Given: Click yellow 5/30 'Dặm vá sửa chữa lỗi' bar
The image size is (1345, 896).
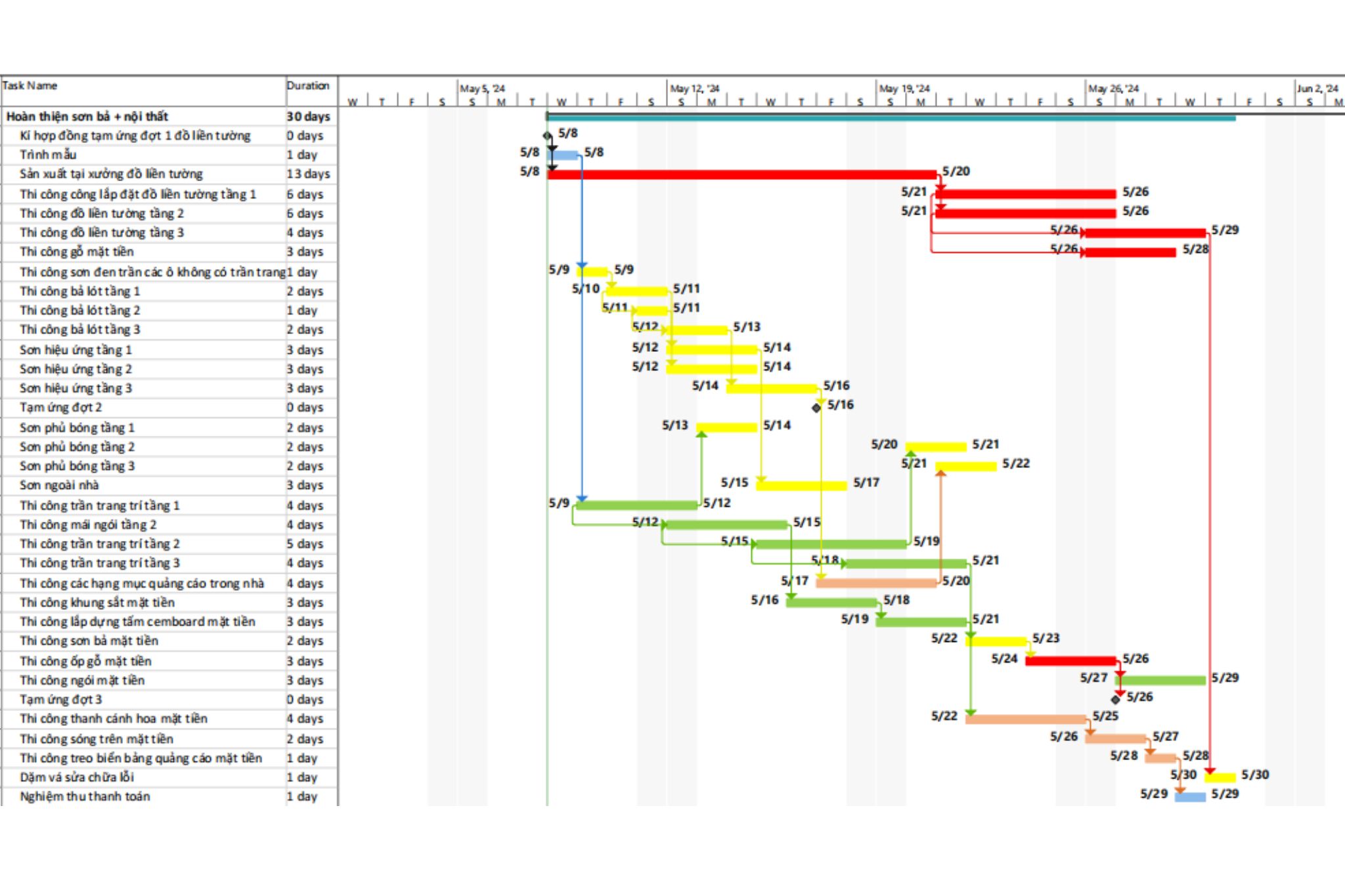Looking at the screenshot, I should (x=1220, y=778).
